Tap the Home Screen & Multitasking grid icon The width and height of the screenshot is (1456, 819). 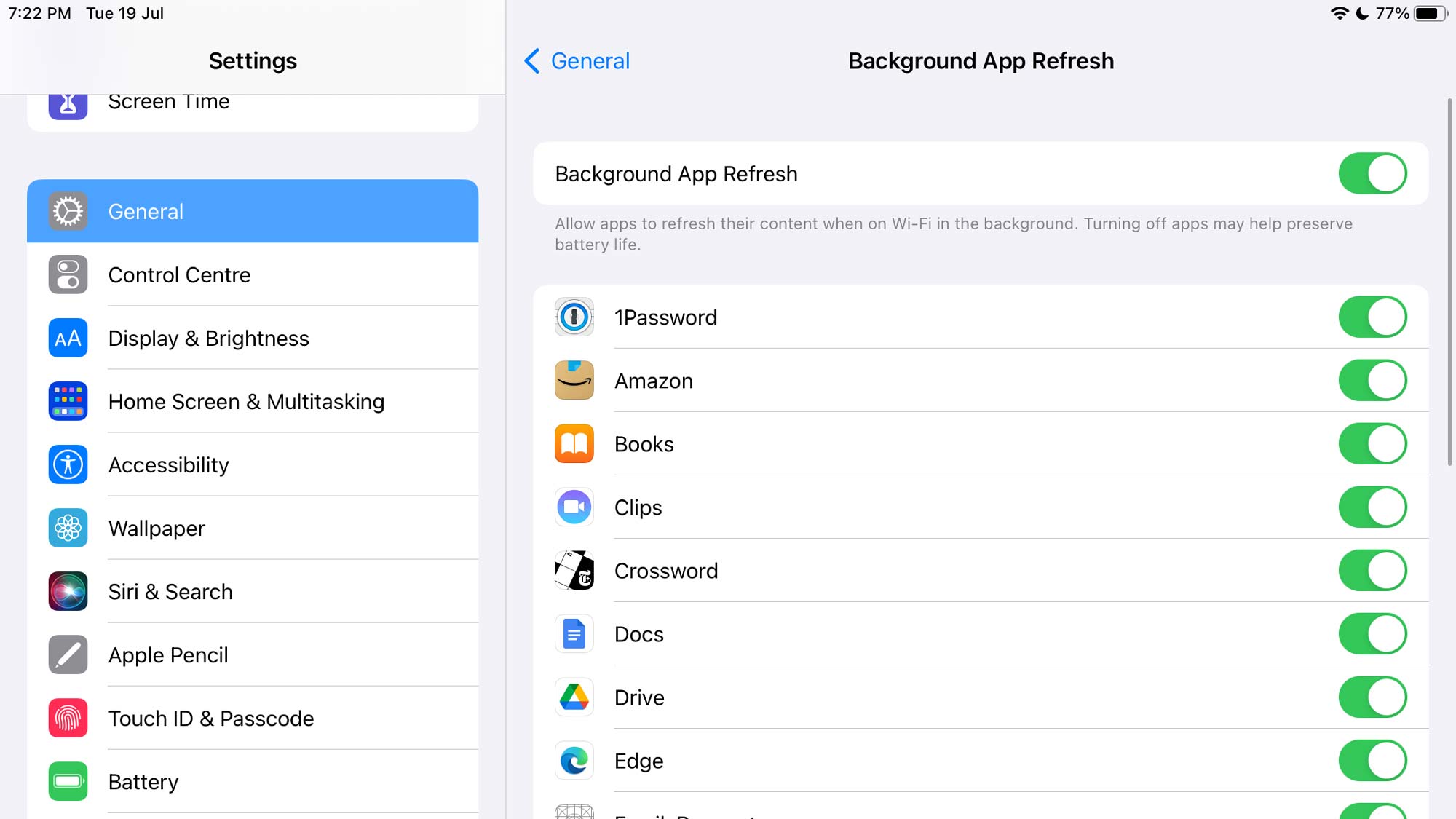pos(68,401)
